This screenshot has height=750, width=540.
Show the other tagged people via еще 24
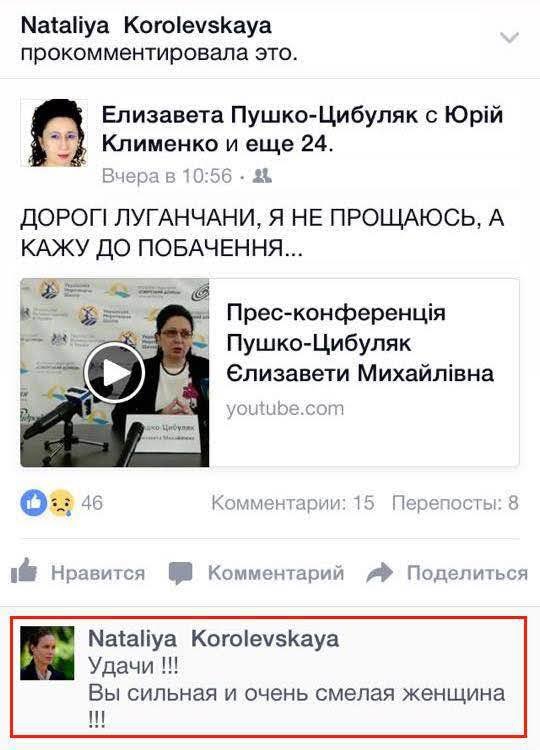tap(287, 143)
